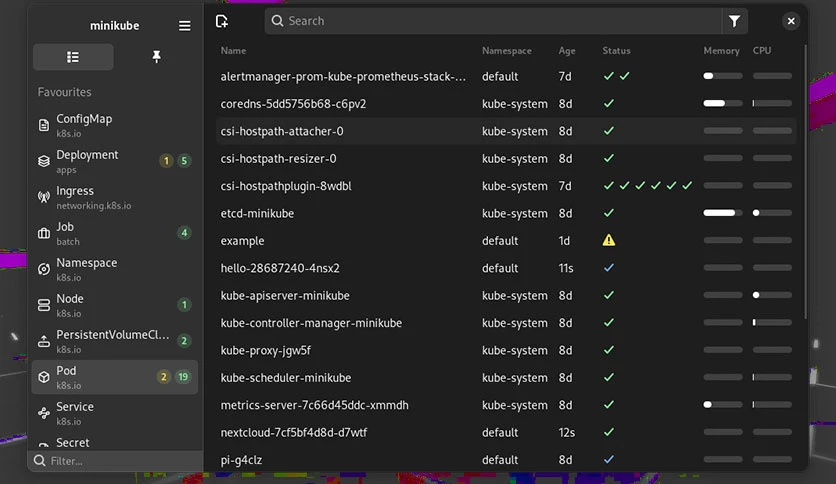Select kube-proxy-jgw5f pod
This screenshot has width=836, height=484.
point(506,350)
